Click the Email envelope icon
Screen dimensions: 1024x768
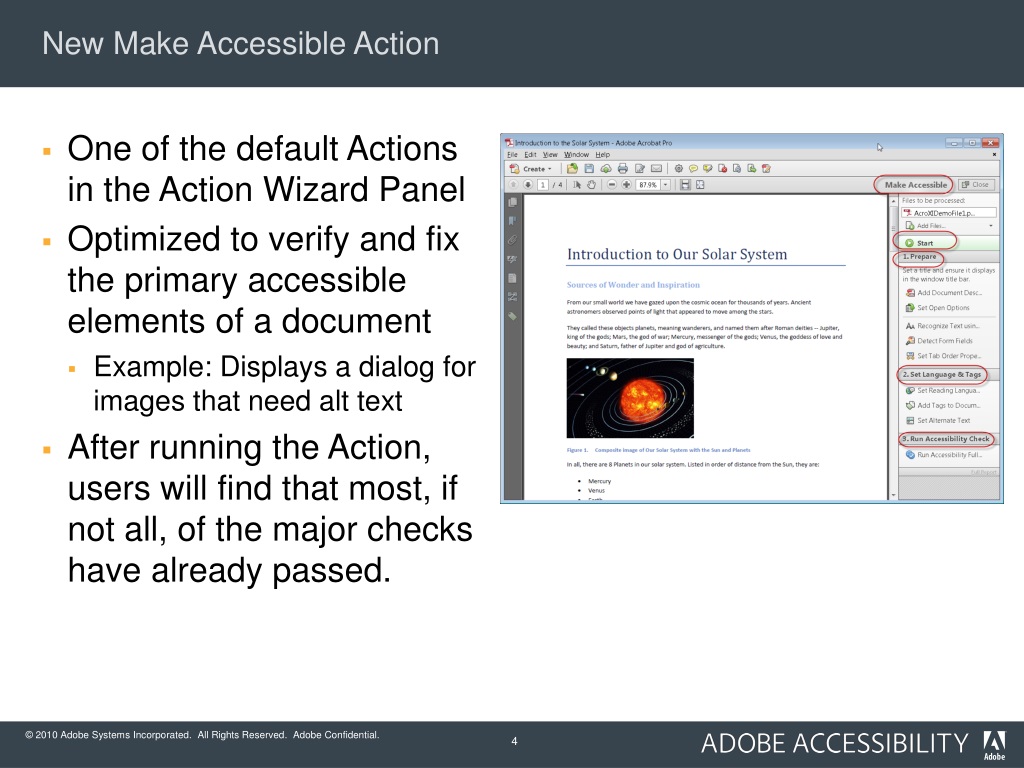coord(656,168)
